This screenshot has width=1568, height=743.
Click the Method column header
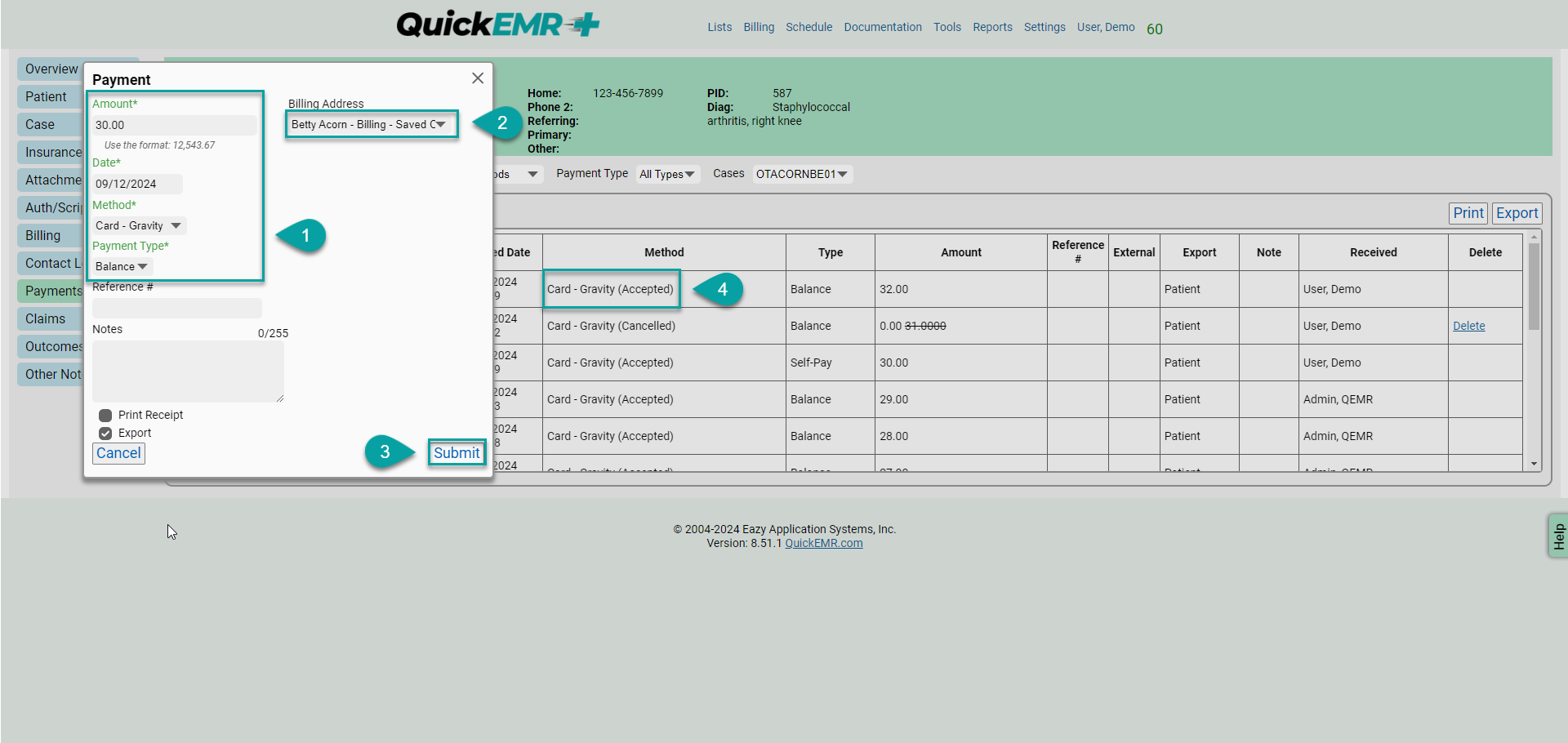[664, 252]
